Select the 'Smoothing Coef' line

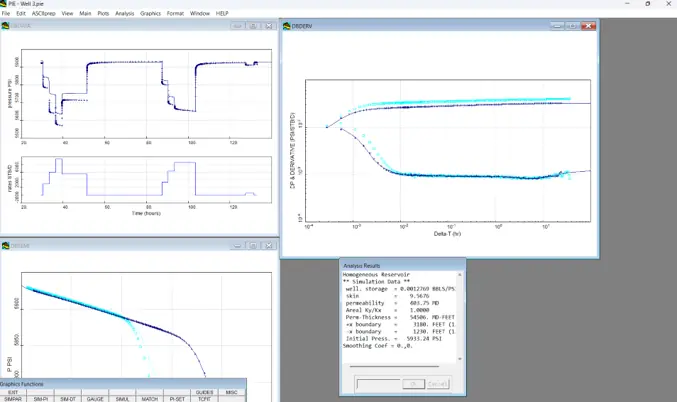377,346
